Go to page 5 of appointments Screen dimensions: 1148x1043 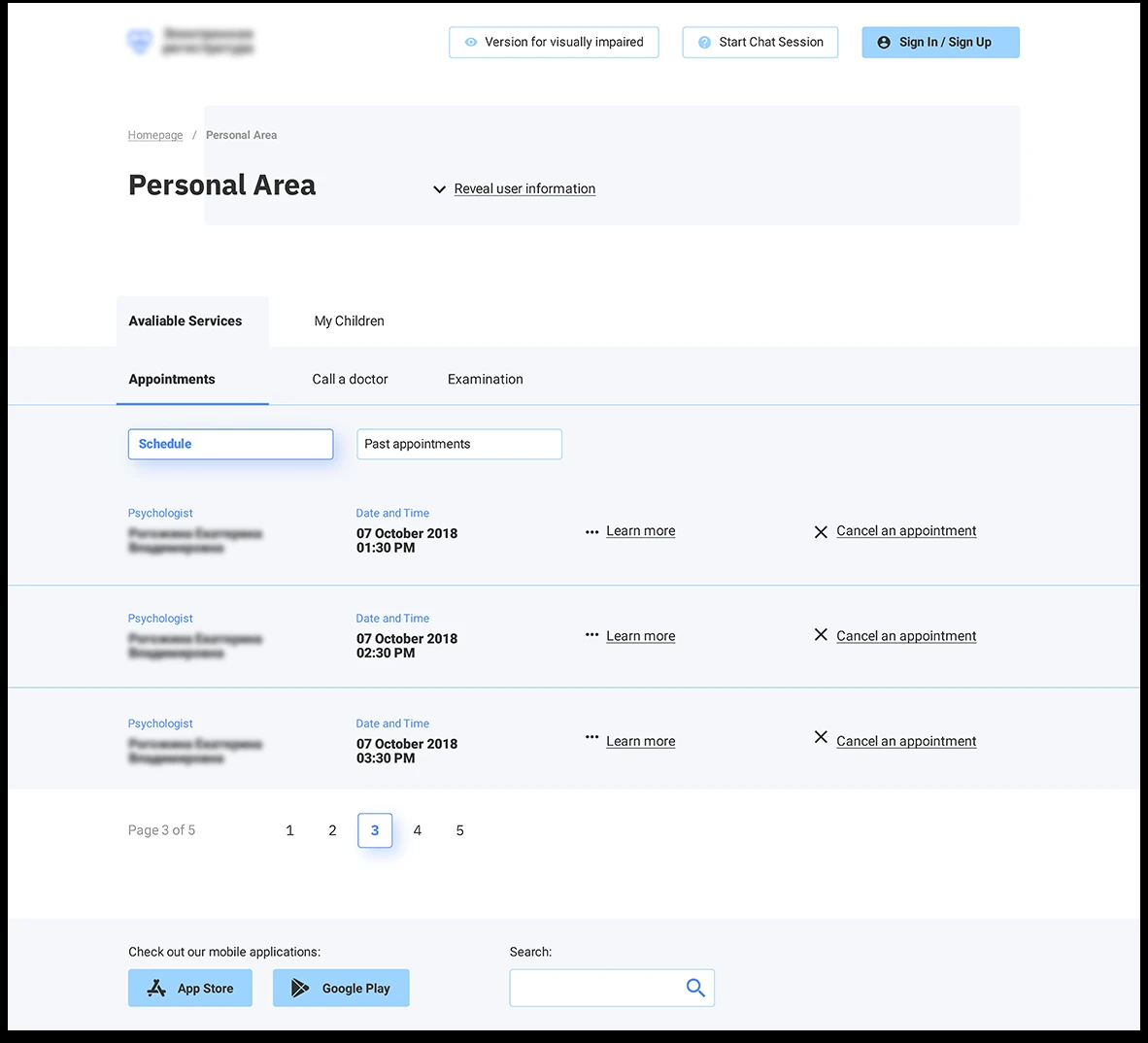[x=459, y=830]
